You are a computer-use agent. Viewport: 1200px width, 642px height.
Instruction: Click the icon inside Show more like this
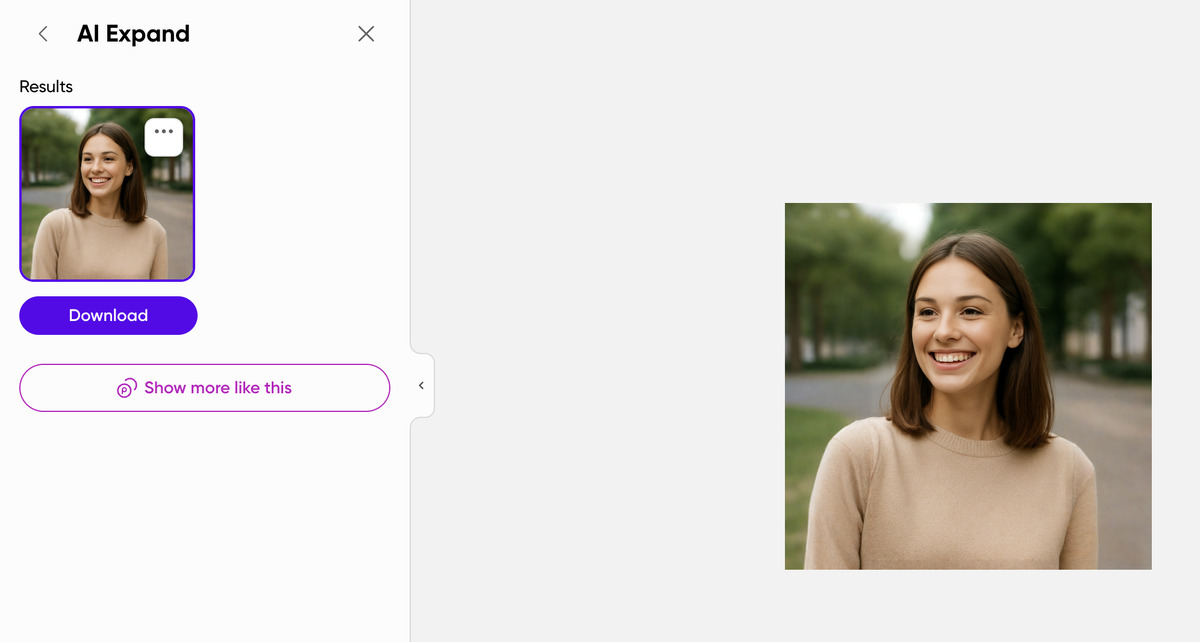coord(127,388)
